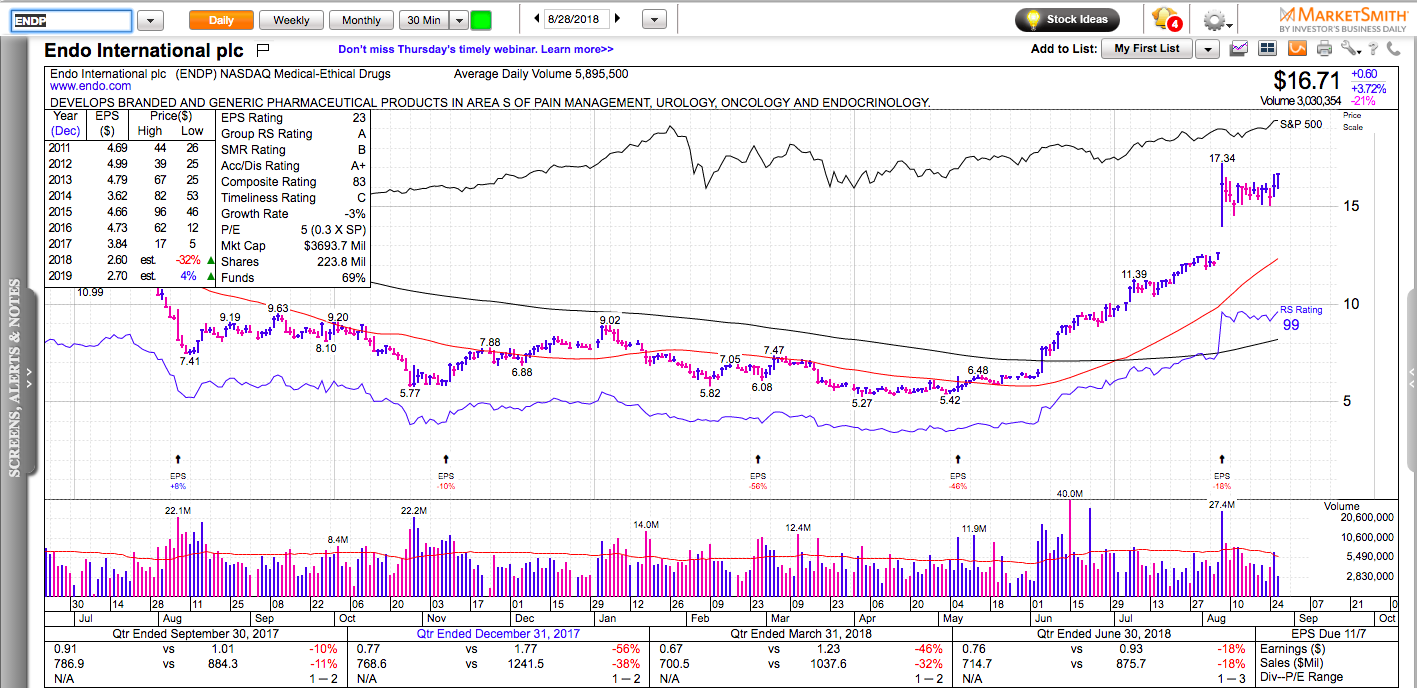Advance to the next date with the right arrow

[617, 19]
